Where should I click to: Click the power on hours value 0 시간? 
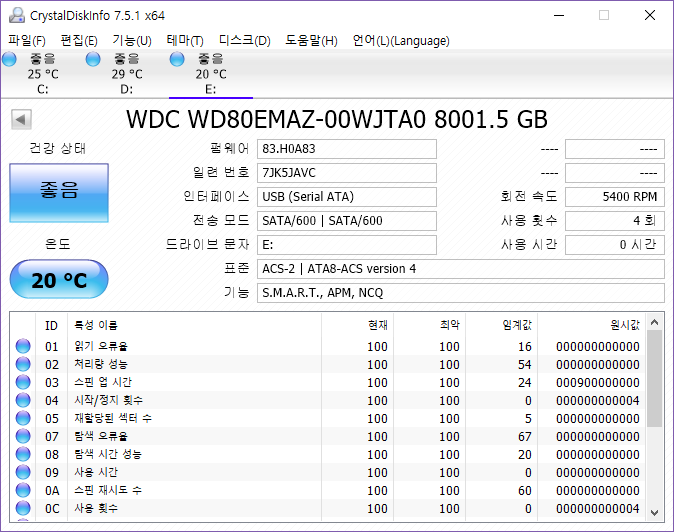[x=615, y=245]
